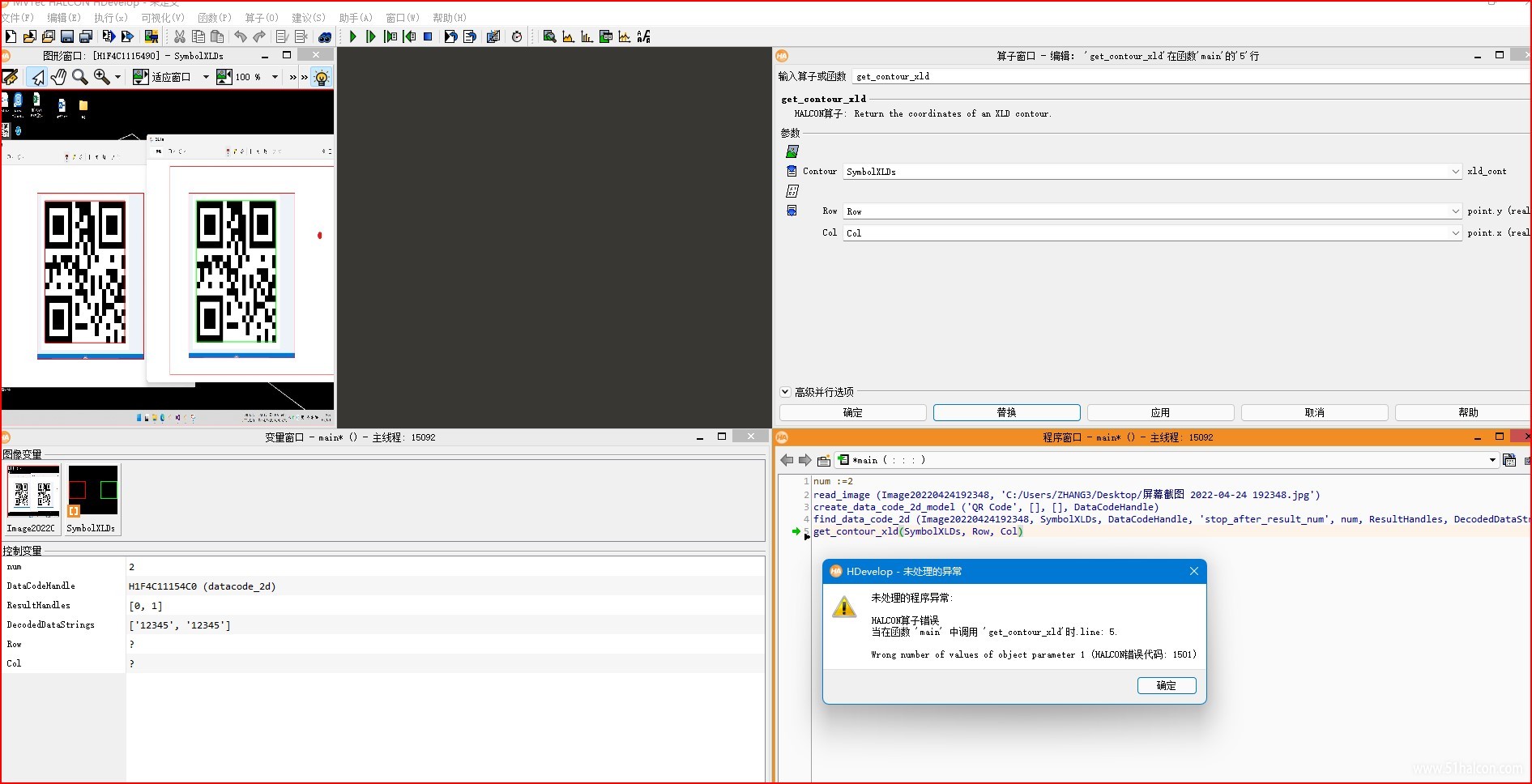1532x784 pixels.
Task: Open the 编辑(E) menu
Action: point(64,17)
